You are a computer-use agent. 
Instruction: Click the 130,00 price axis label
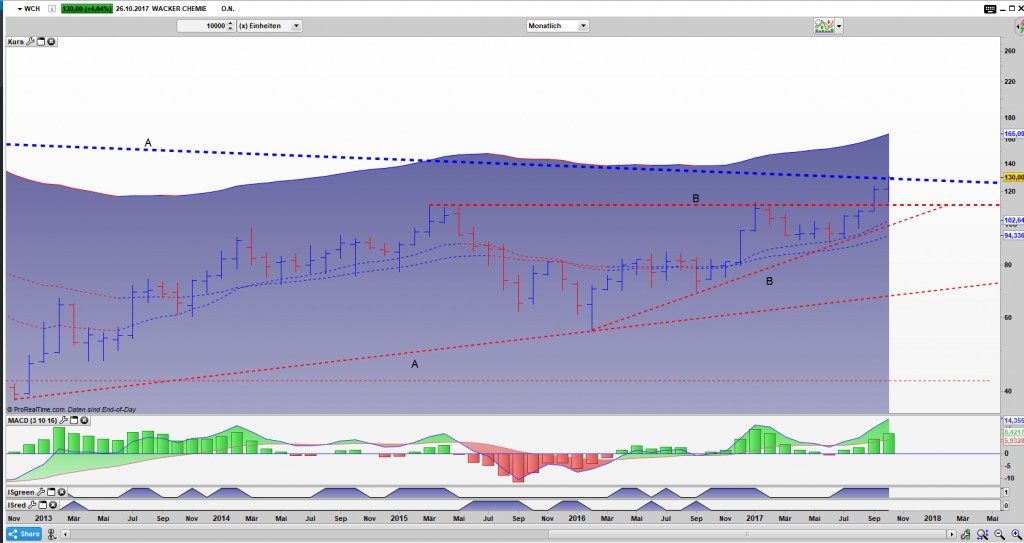[1013, 177]
